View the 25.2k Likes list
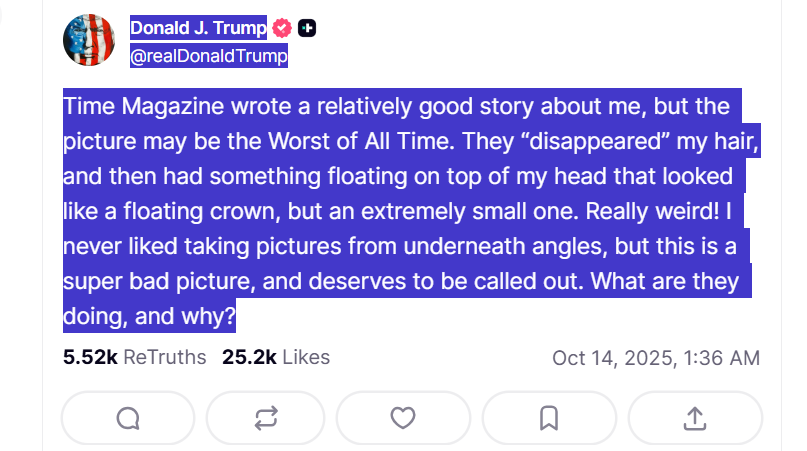 (275, 357)
